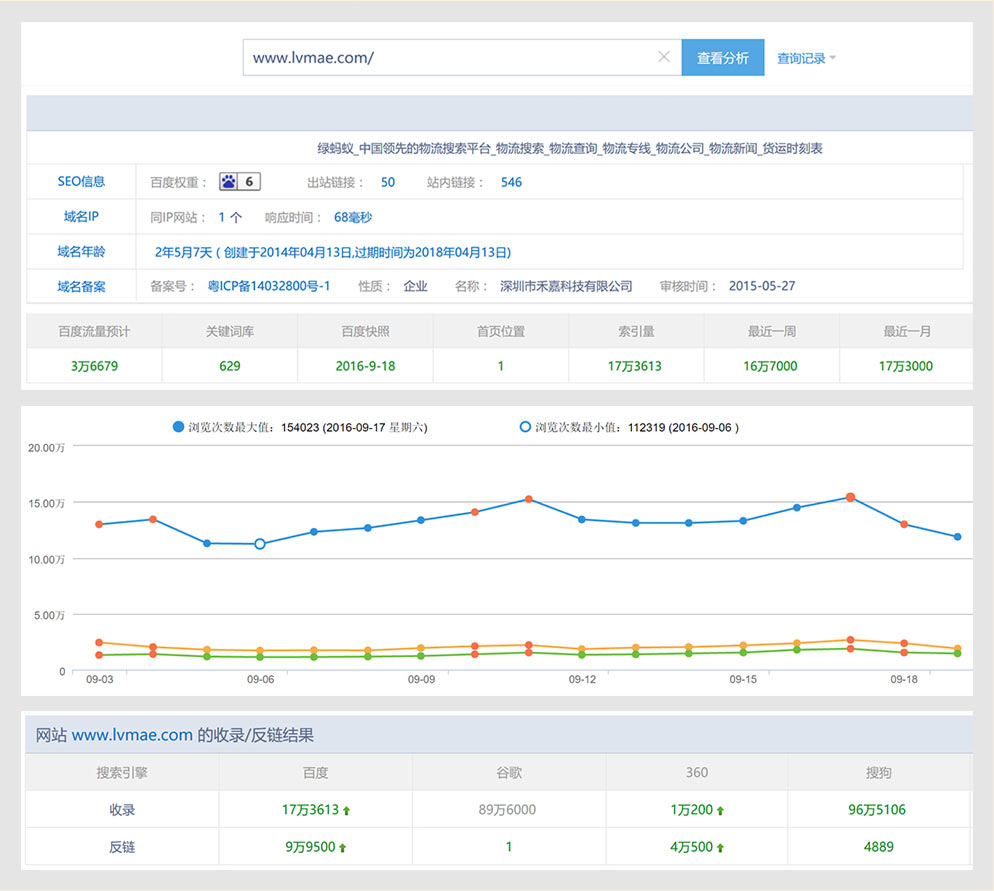Screen dimensions: 994x891
Task: Click Baidu indexed value 17万3613 in results table
Action: 310,810
